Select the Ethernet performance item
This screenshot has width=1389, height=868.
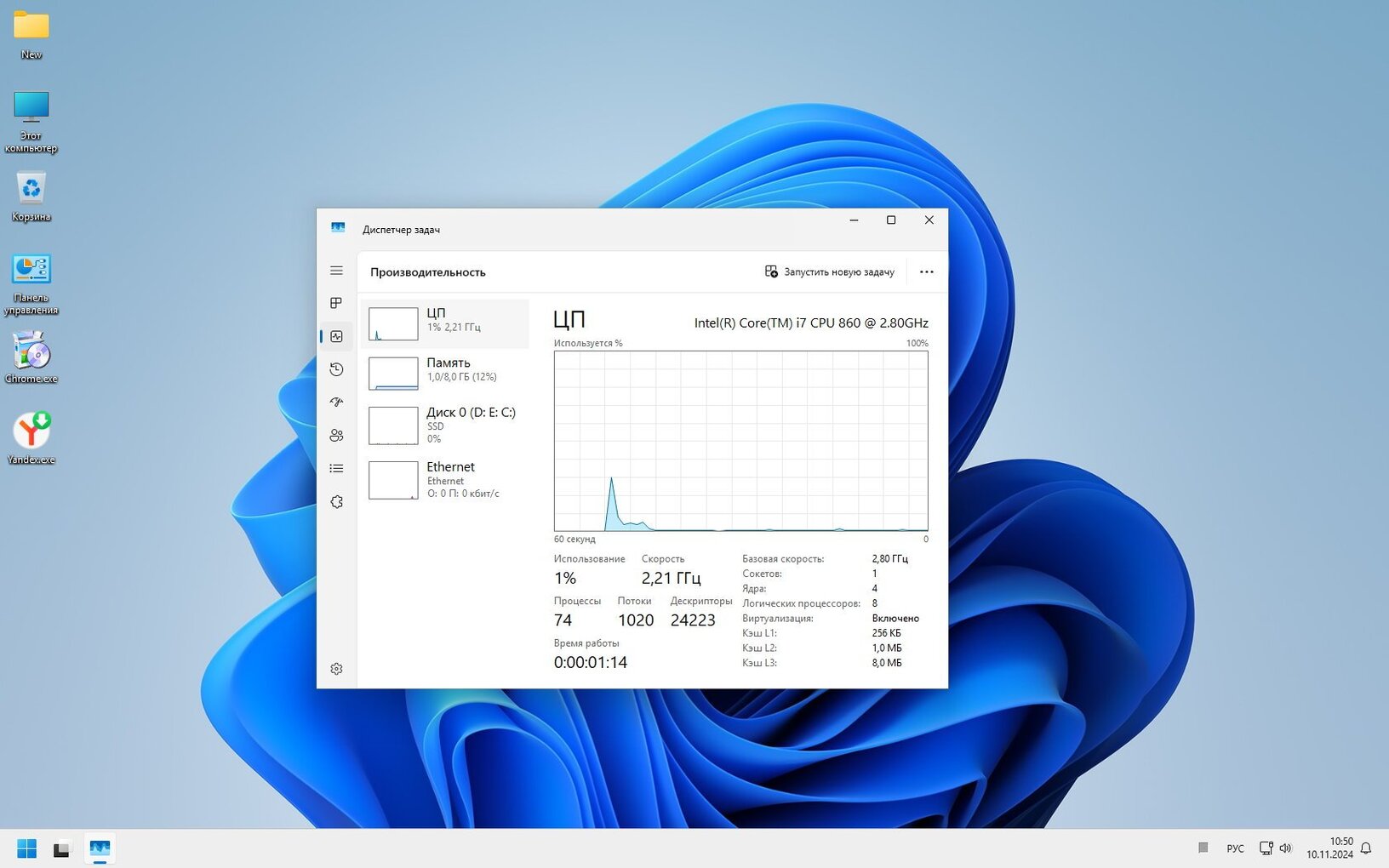click(444, 479)
